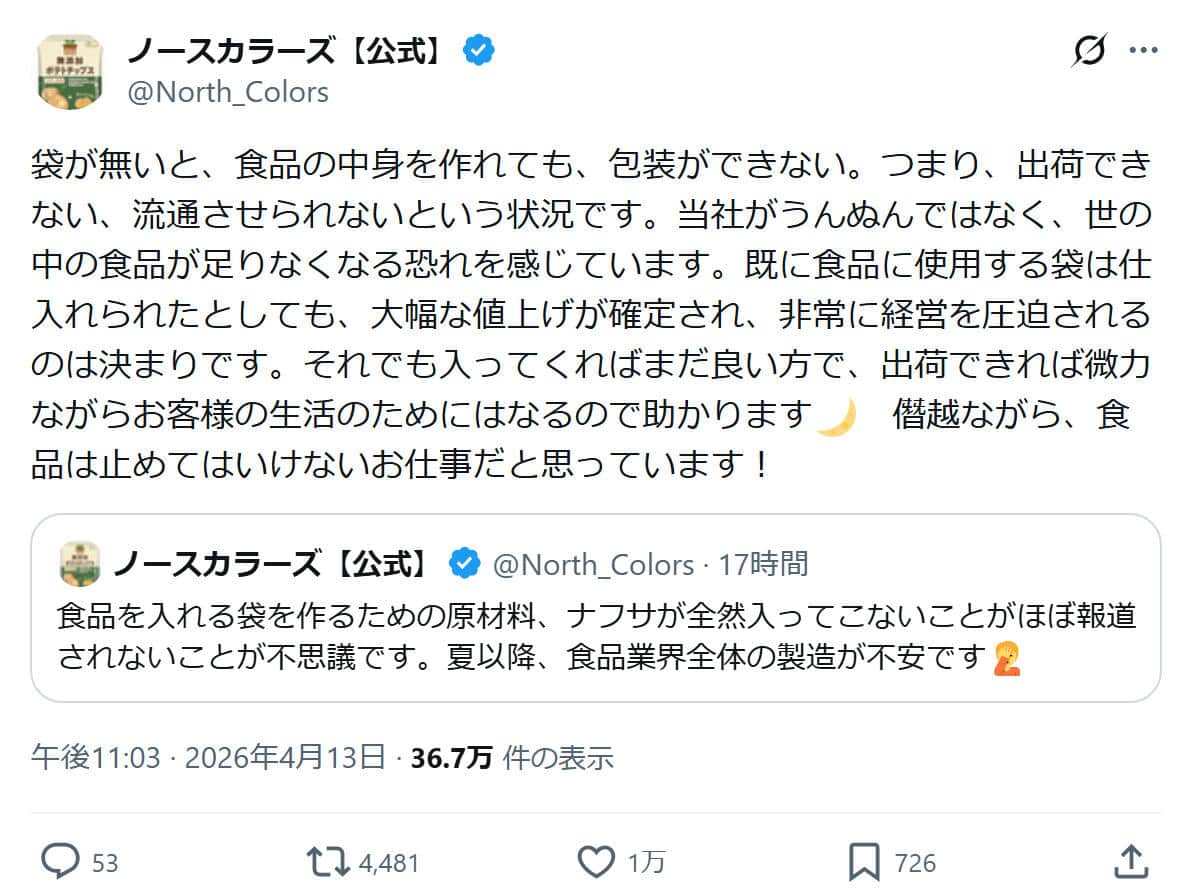Image resolution: width=1192 pixels, height=894 pixels.
Task: Like the post using the heart icon
Action: [x=596, y=860]
